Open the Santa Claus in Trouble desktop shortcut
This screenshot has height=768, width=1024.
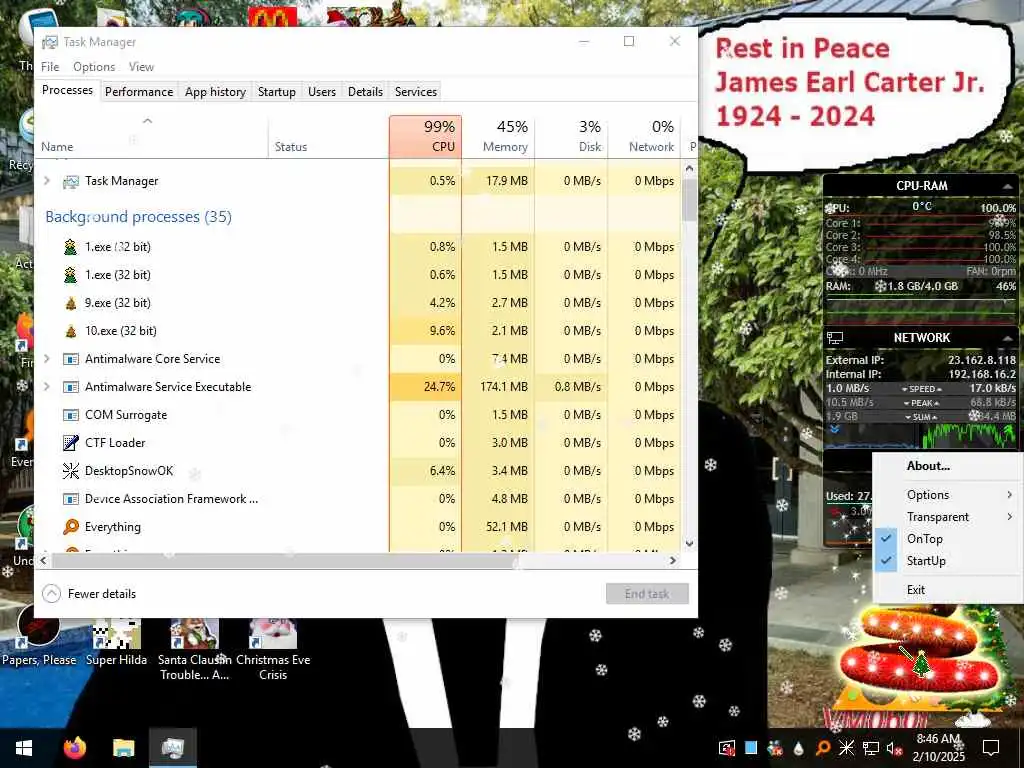tap(194, 650)
